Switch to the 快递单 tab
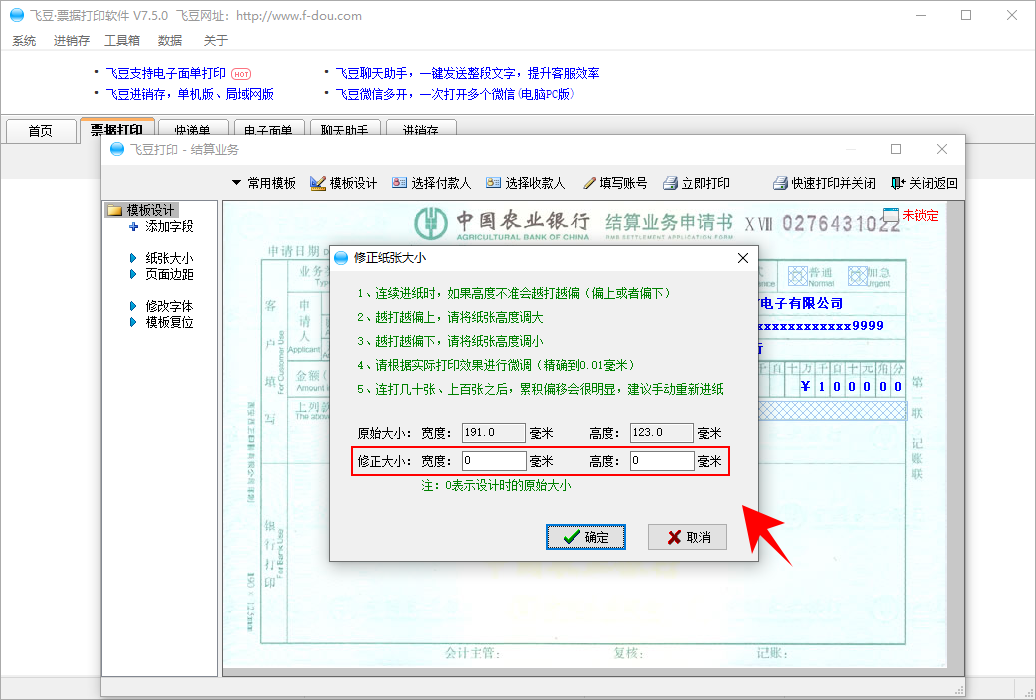This screenshot has height=700, width=1036. point(192,130)
